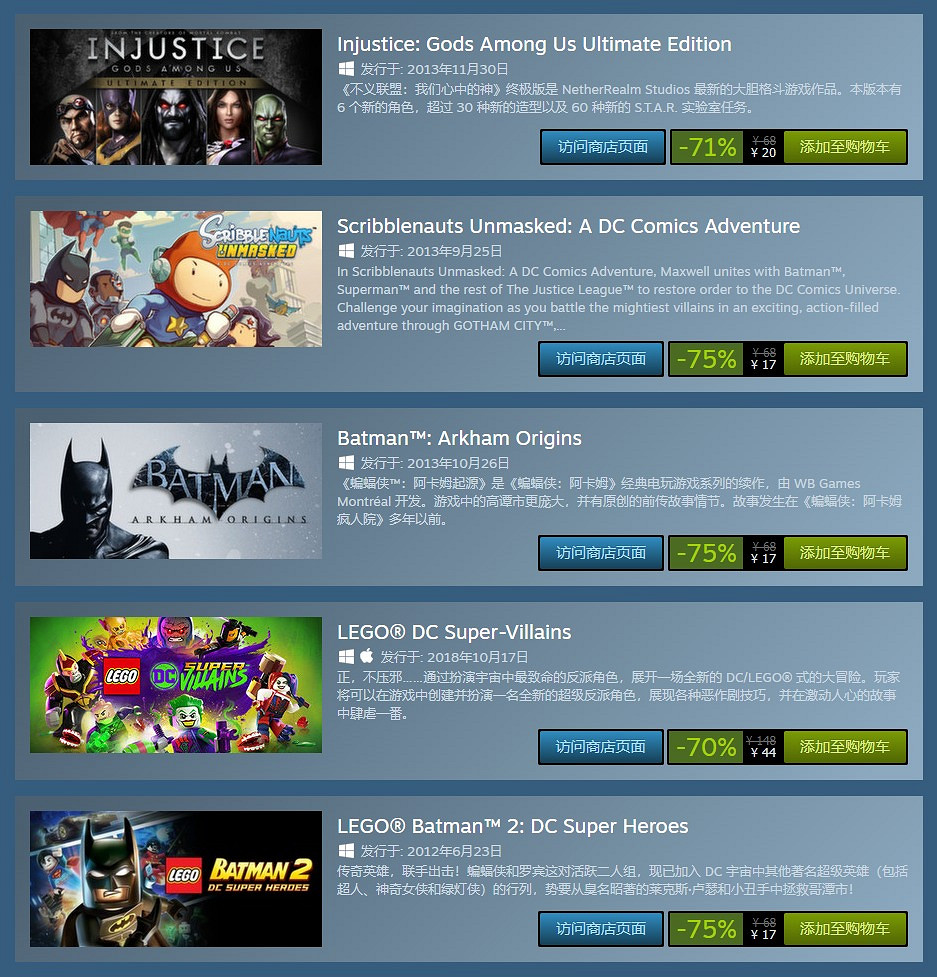
Task: Open Scribblenauts Unmasked cover image
Action: pyautogui.click(x=176, y=279)
